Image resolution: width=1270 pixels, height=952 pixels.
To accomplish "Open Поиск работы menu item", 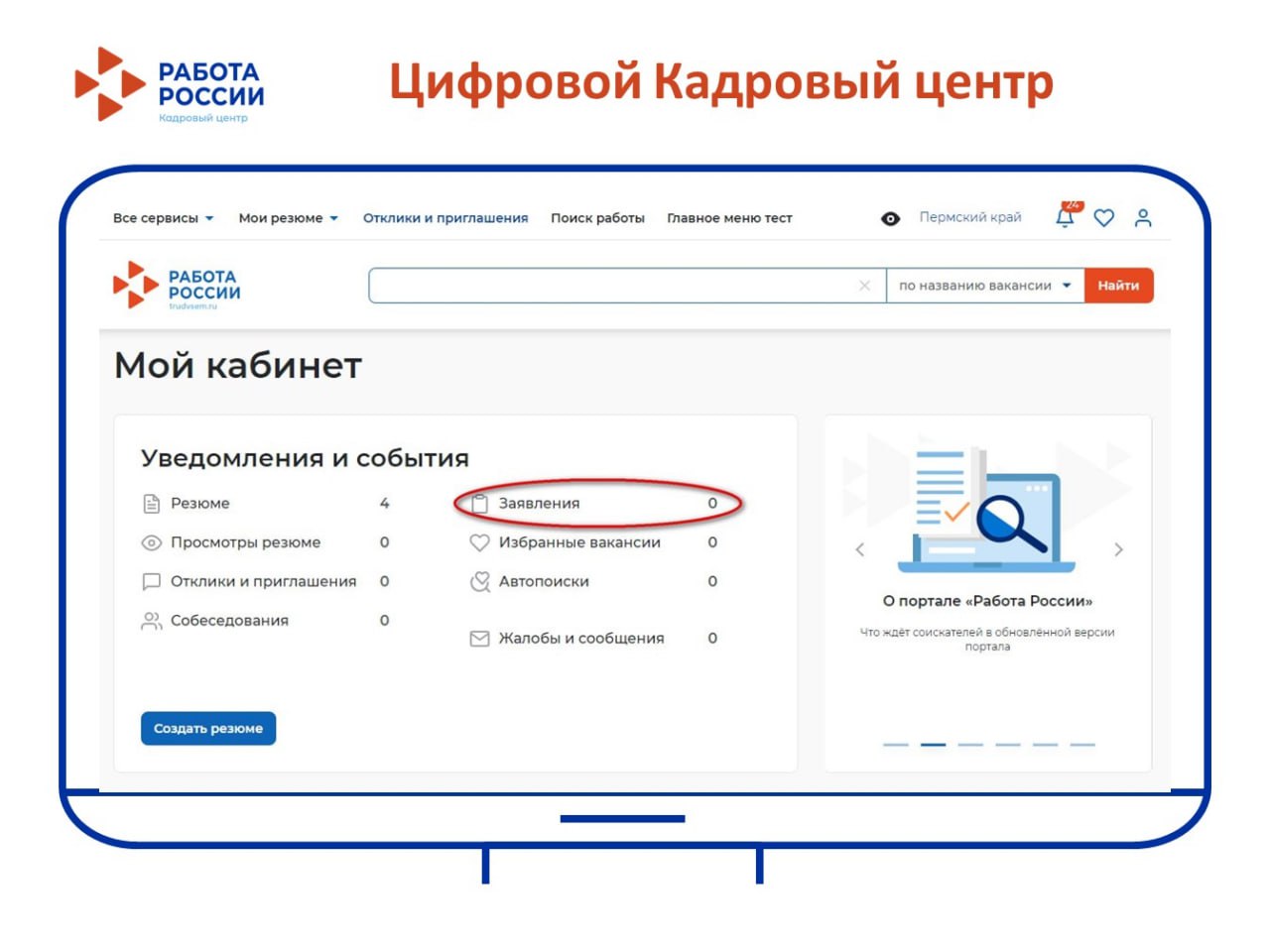I will coord(597,218).
